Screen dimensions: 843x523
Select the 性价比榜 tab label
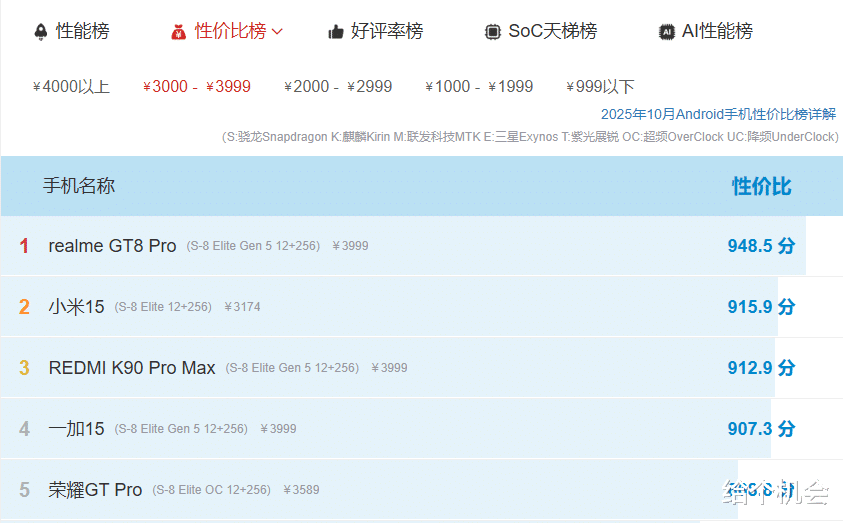click(x=230, y=31)
